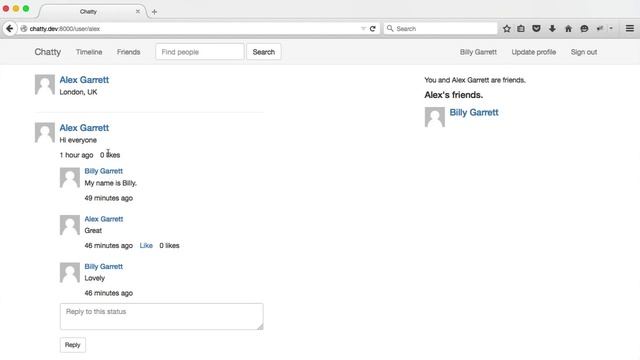Open the URL history dropdown arrow

coord(363,29)
